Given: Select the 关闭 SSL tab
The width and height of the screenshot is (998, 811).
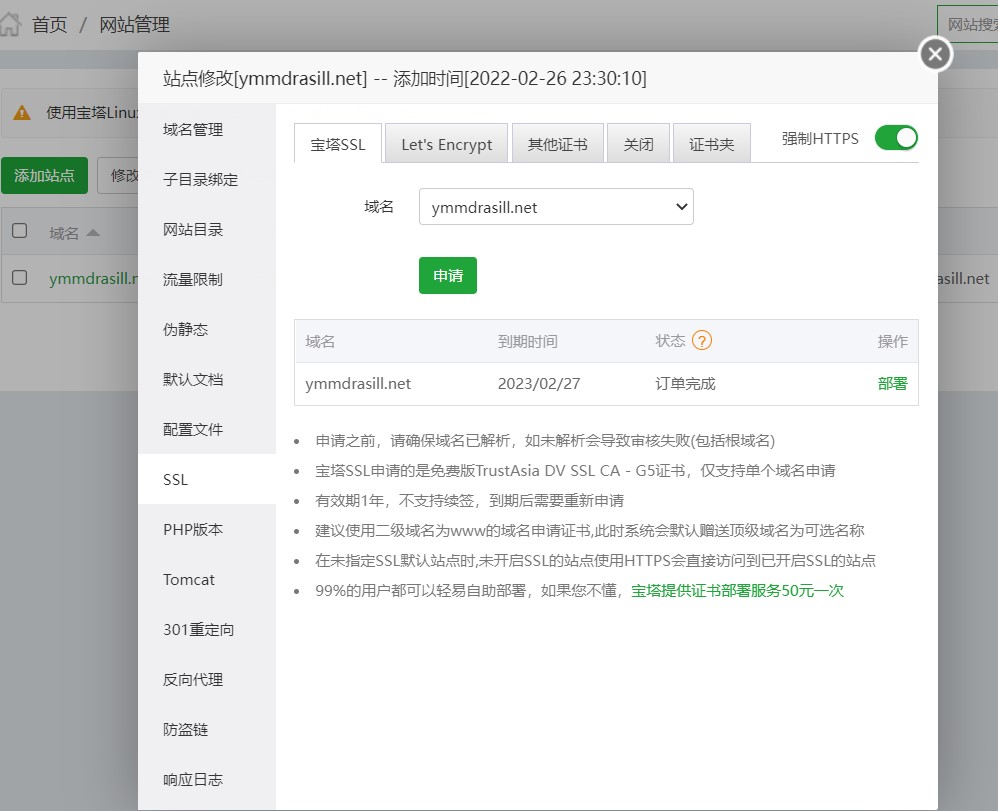Looking at the screenshot, I should 638,144.
